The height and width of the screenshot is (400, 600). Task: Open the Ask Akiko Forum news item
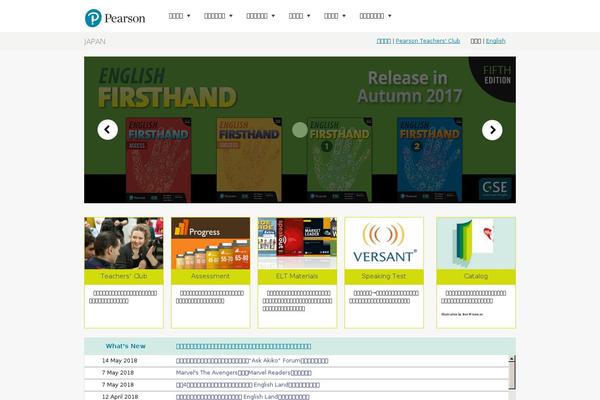coord(252,361)
